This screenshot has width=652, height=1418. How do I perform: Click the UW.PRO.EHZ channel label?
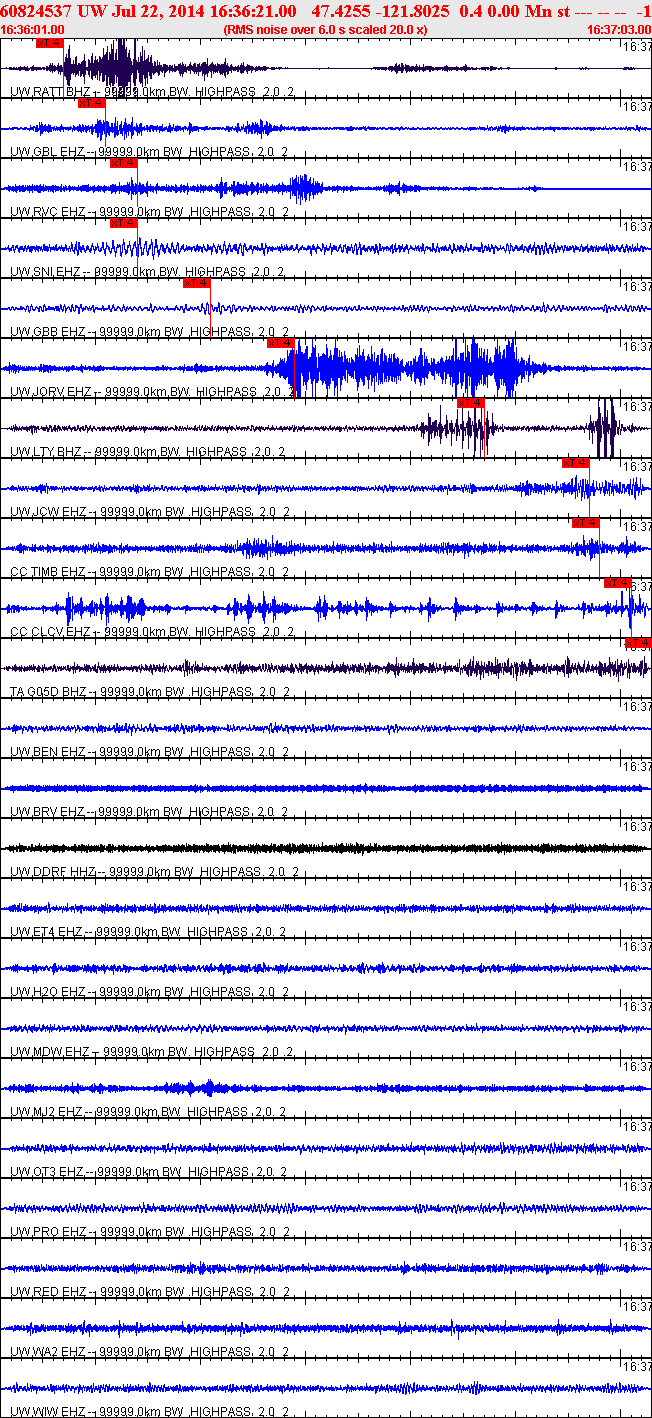pyautogui.click(x=151, y=1232)
